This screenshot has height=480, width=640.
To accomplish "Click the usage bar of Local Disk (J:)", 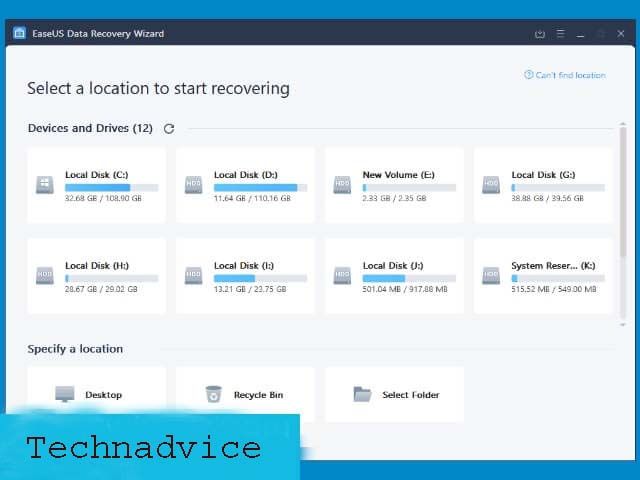I will [x=409, y=278].
